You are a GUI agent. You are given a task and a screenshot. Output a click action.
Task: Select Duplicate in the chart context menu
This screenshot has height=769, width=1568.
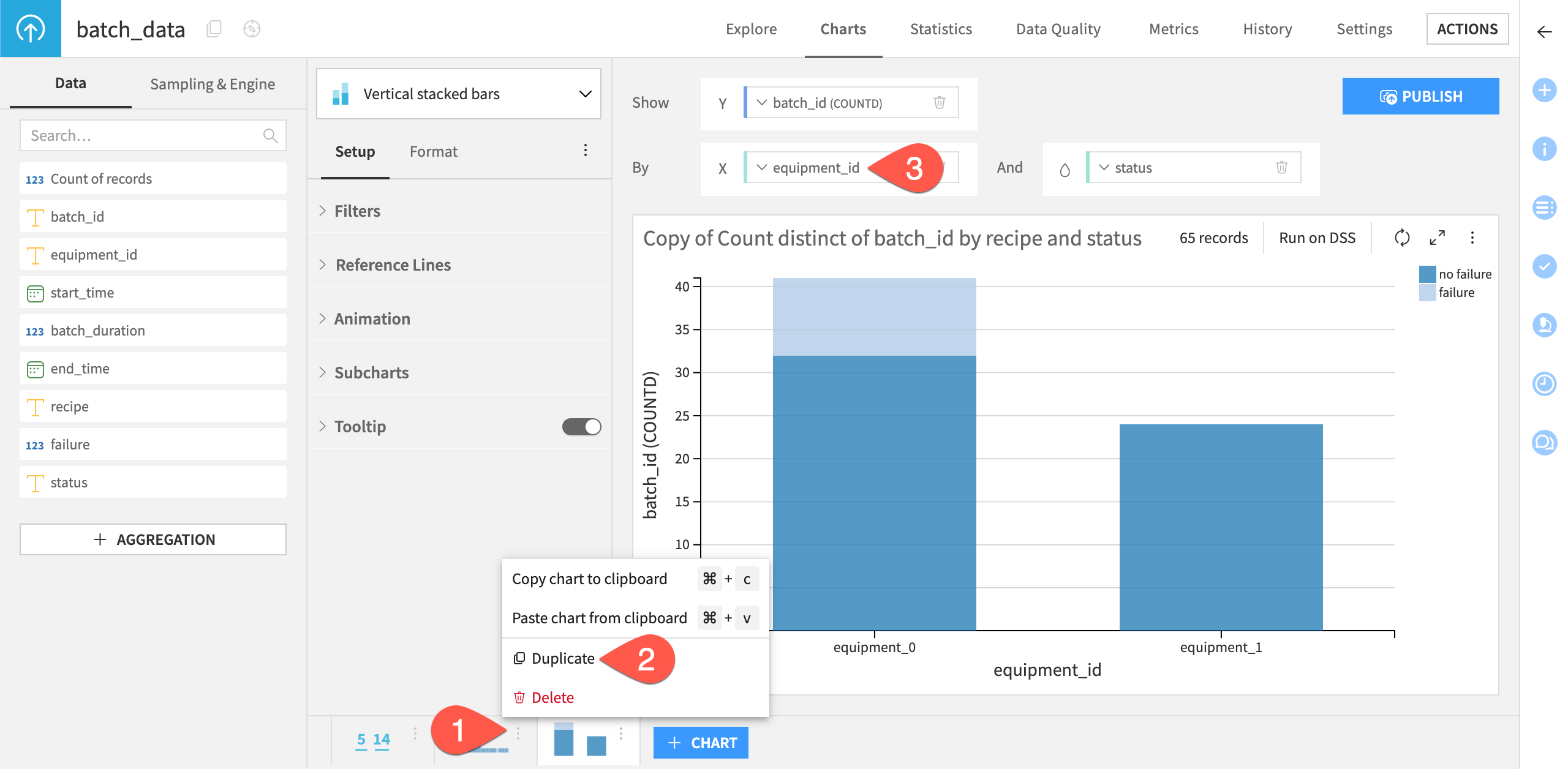coord(562,658)
